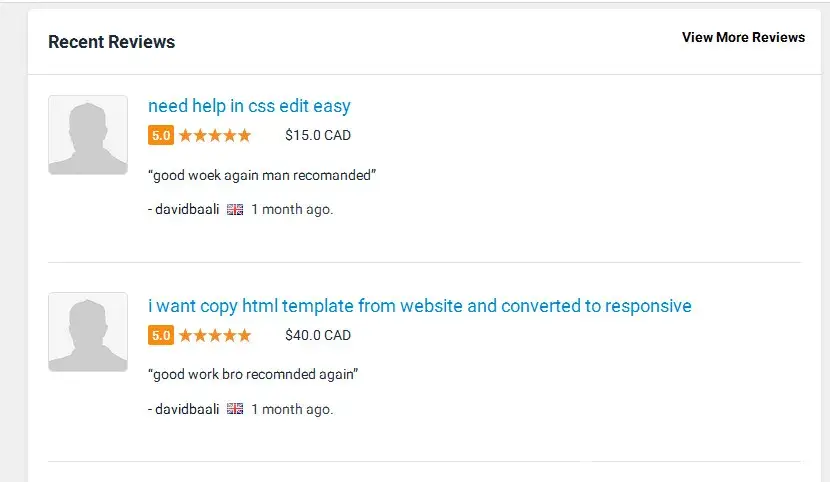Screen dimensions: 830x482
Task: Click davidbaali username in first review
Action: (x=187, y=210)
